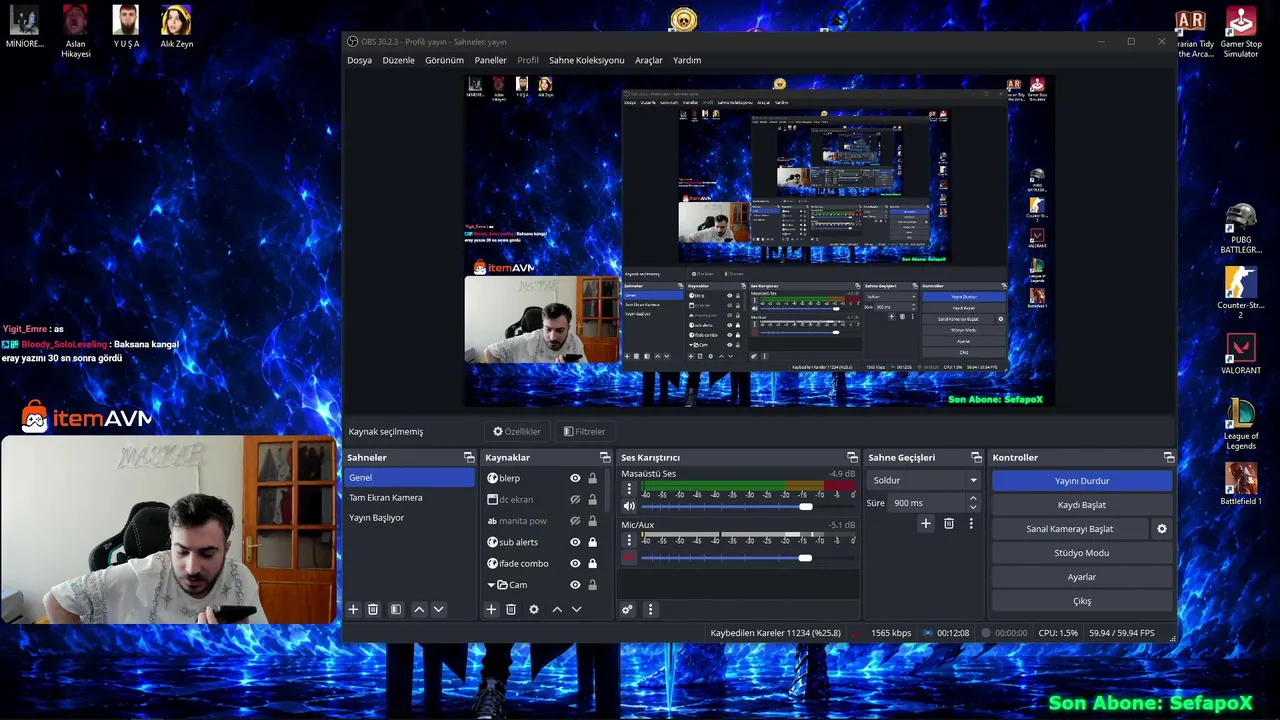Image resolution: width=1280 pixels, height=720 pixels.
Task: Hide the ifade combo source
Action: (575, 563)
